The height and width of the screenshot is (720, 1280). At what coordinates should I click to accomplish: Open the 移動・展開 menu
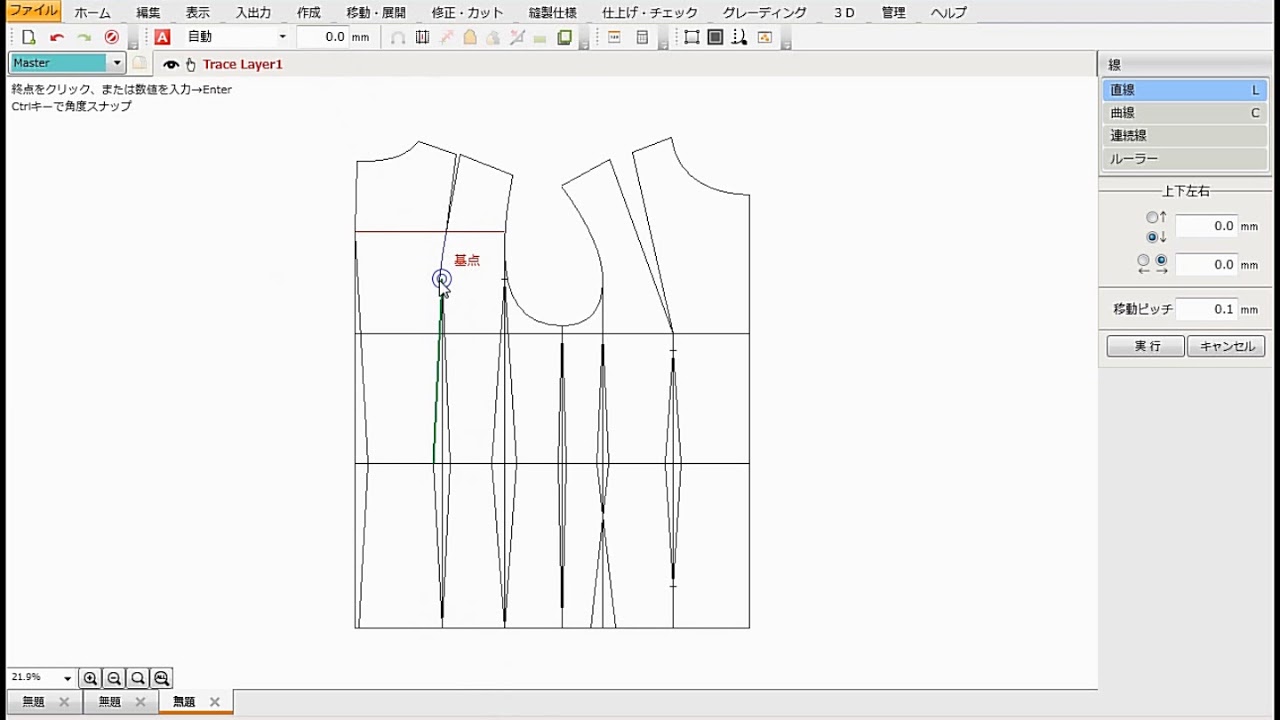376,13
